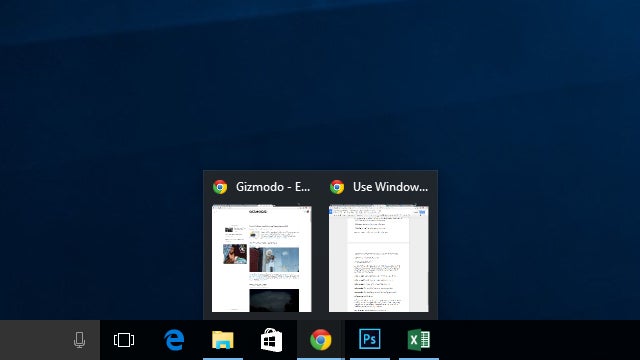This screenshot has width=640, height=360.
Task: Switch to Excel via taskbar icon
Action: (419, 340)
